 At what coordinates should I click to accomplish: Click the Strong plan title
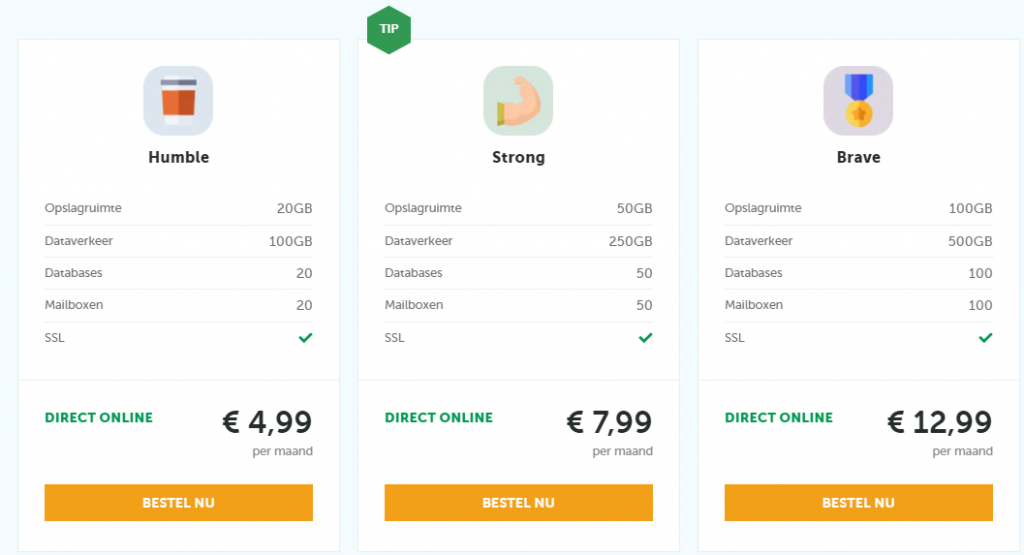pyautogui.click(x=518, y=157)
